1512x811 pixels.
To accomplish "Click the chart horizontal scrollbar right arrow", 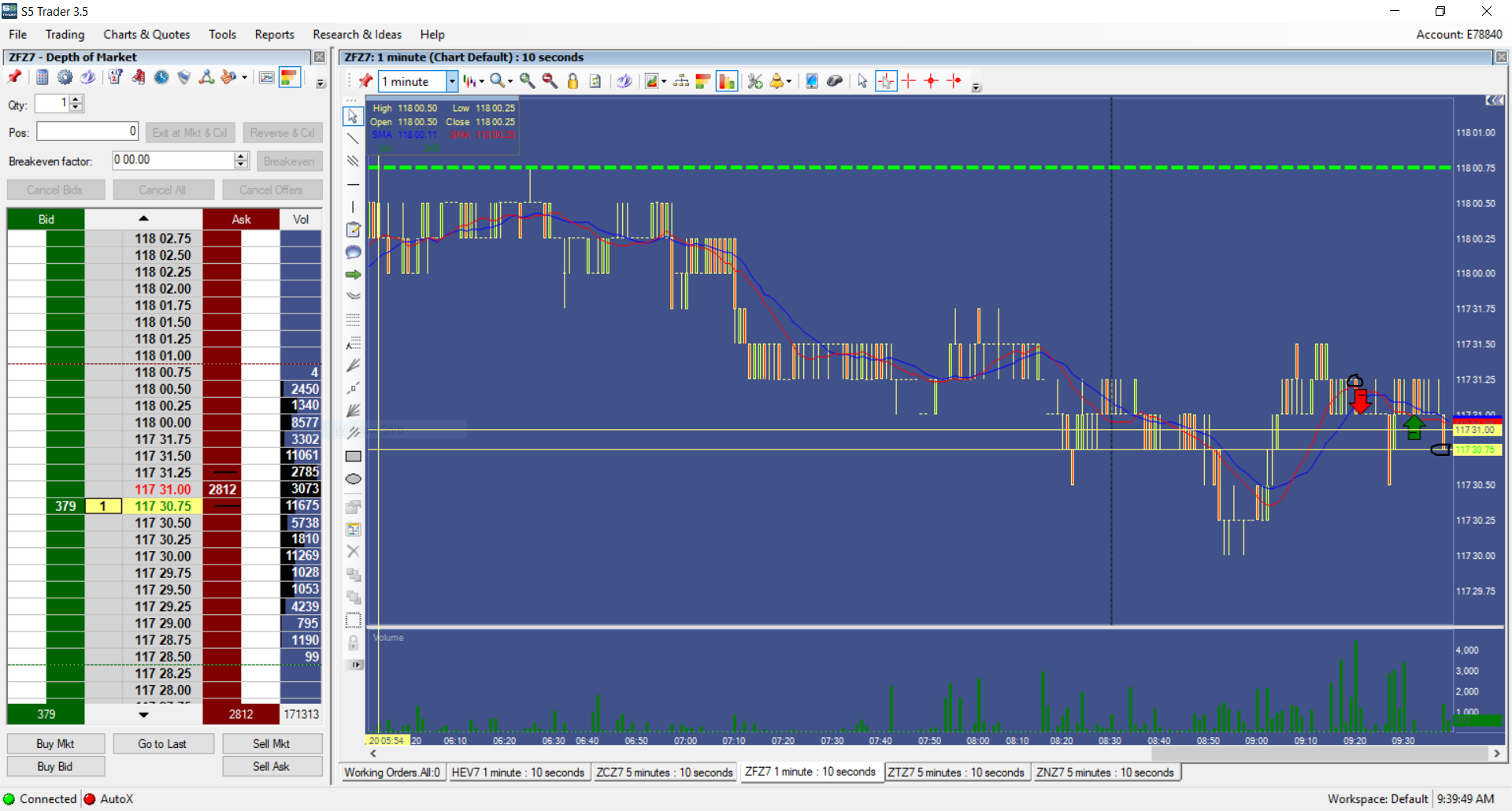I will pos(1497,754).
